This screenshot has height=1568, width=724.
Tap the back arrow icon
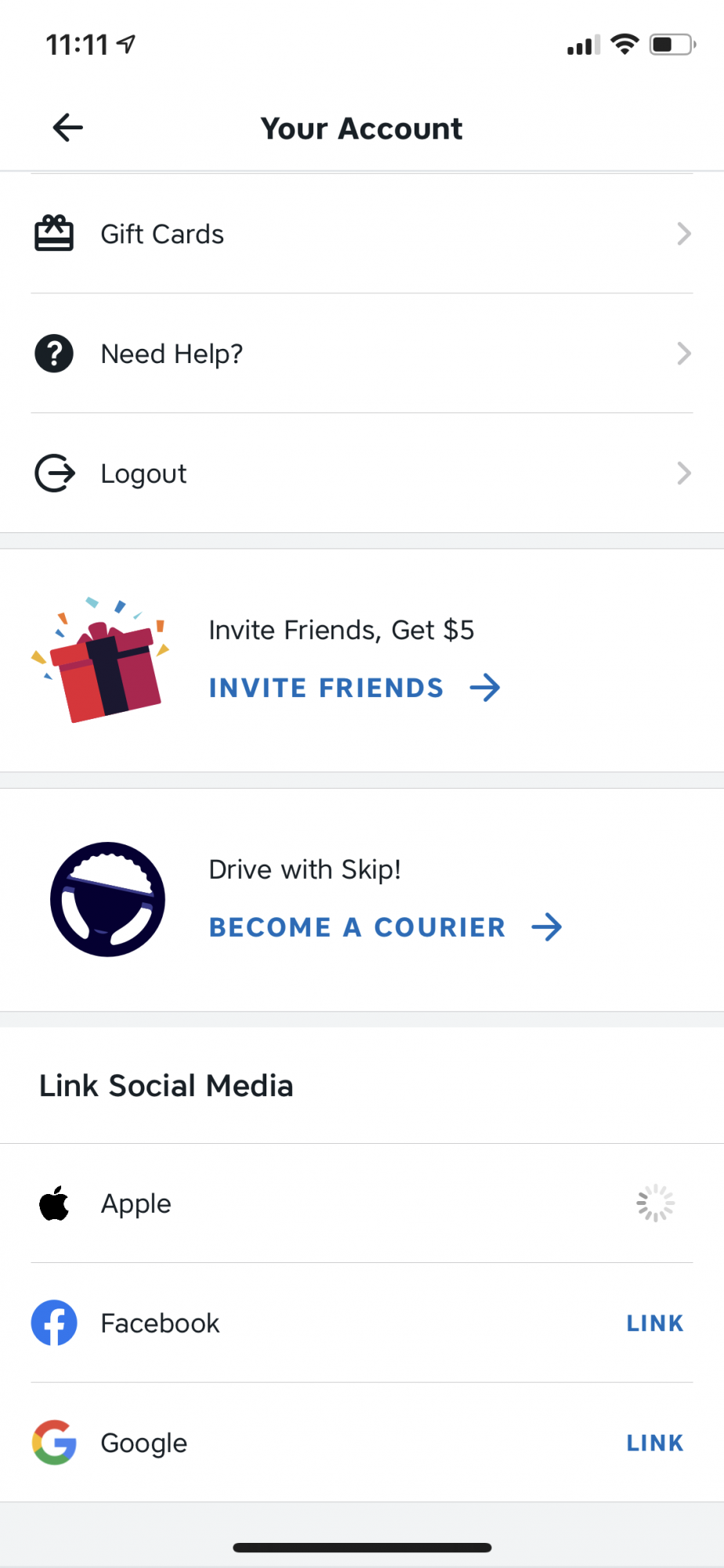tap(67, 128)
